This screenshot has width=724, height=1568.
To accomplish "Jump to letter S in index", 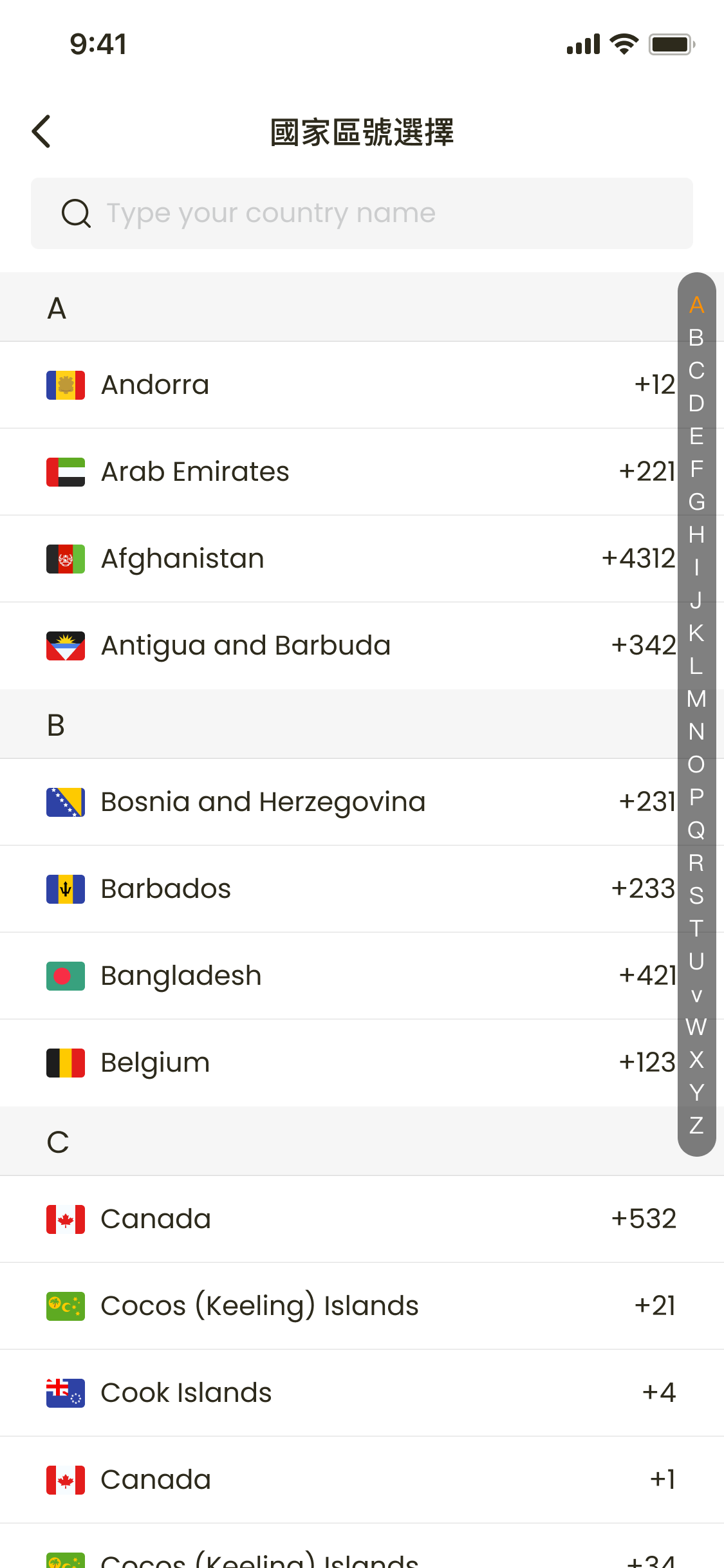I will coord(696,896).
